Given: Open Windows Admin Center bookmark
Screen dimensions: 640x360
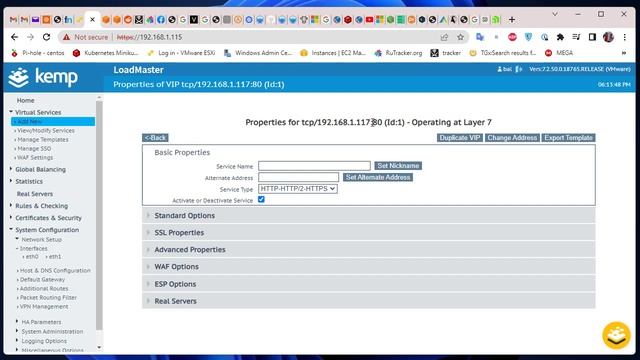Looking at the screenshot, I should [258, 53].
